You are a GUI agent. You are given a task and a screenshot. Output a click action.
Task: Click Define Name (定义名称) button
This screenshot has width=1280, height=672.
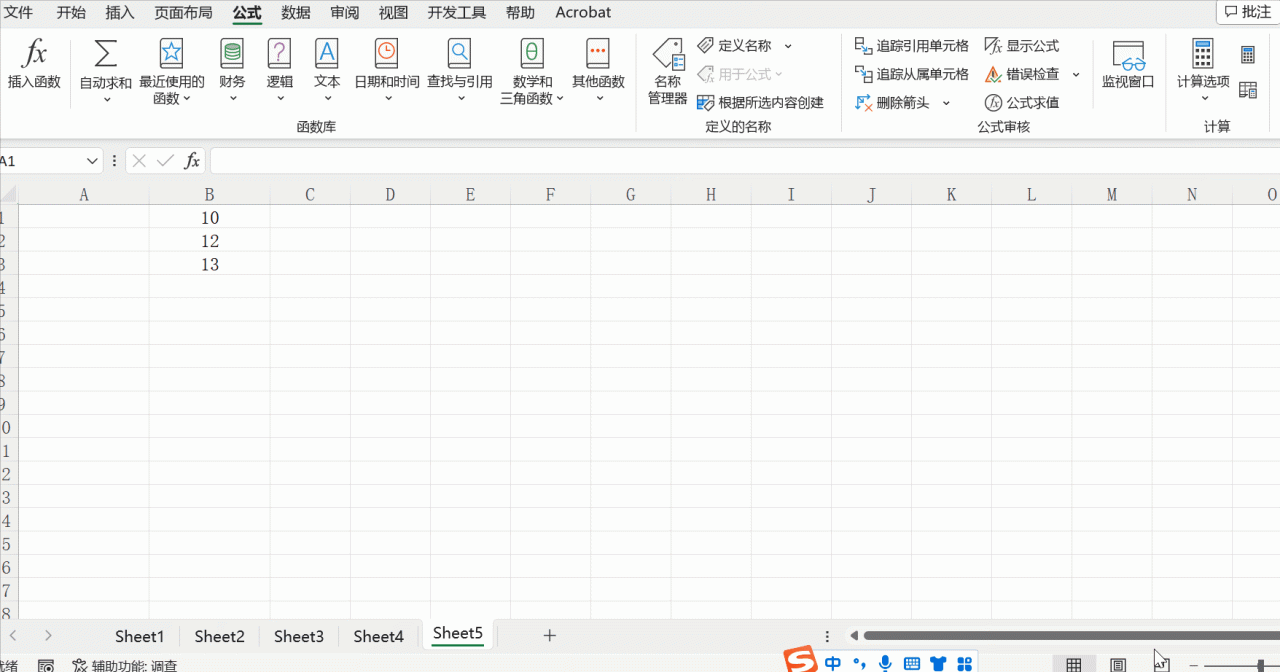coord(735,46)
